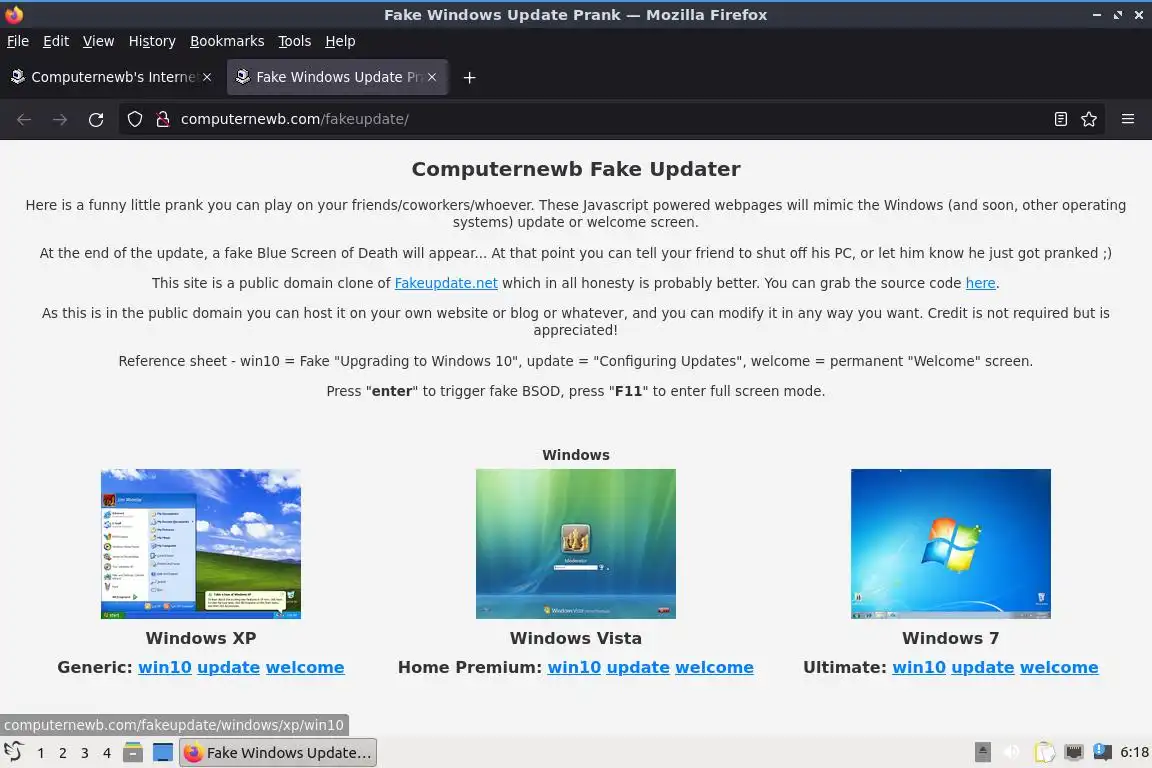Screen dimensions: 1152x768
Task: Open Windows XP update link
Action: 228,667
